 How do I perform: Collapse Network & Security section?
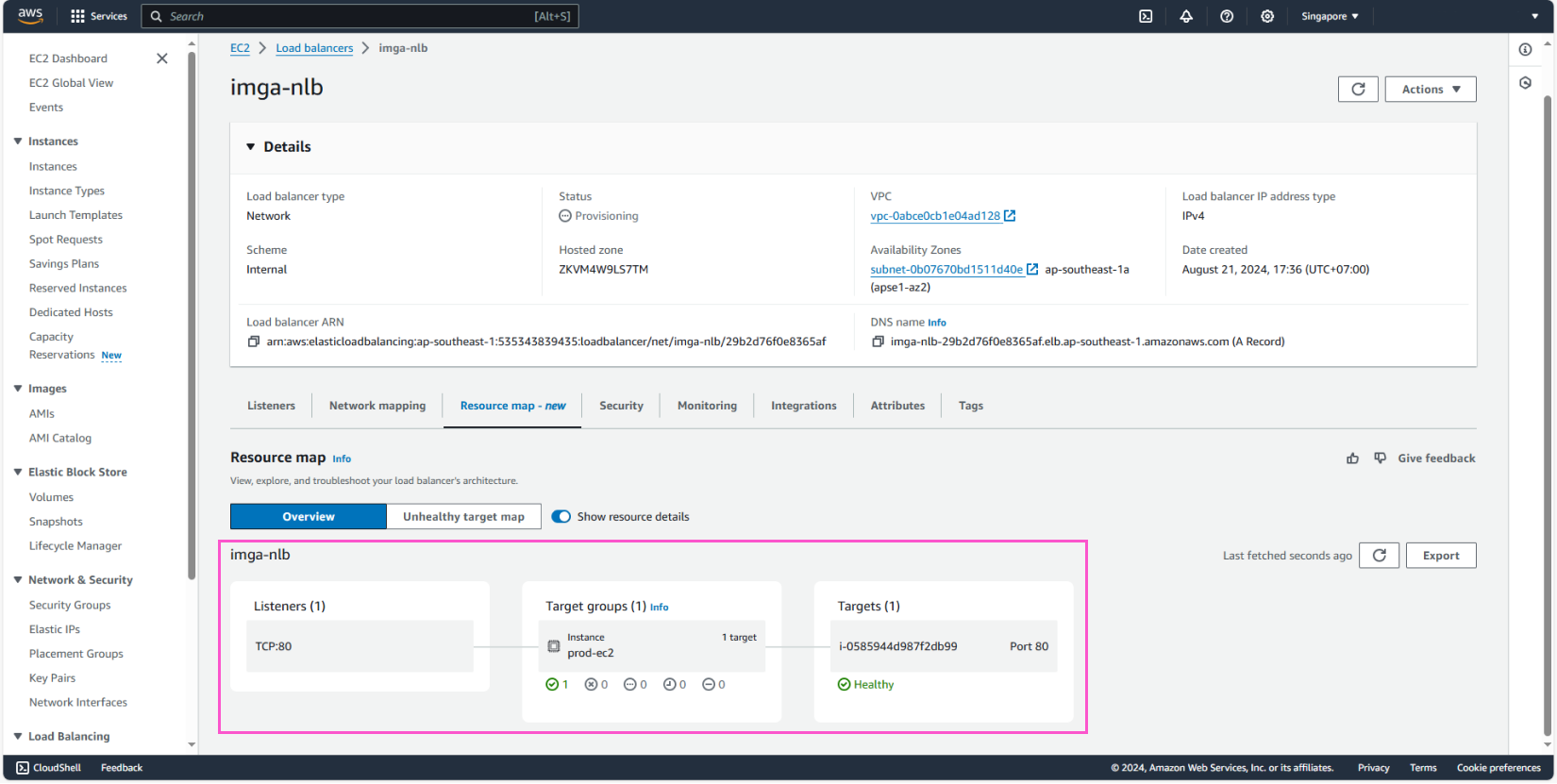coord(18,580)
